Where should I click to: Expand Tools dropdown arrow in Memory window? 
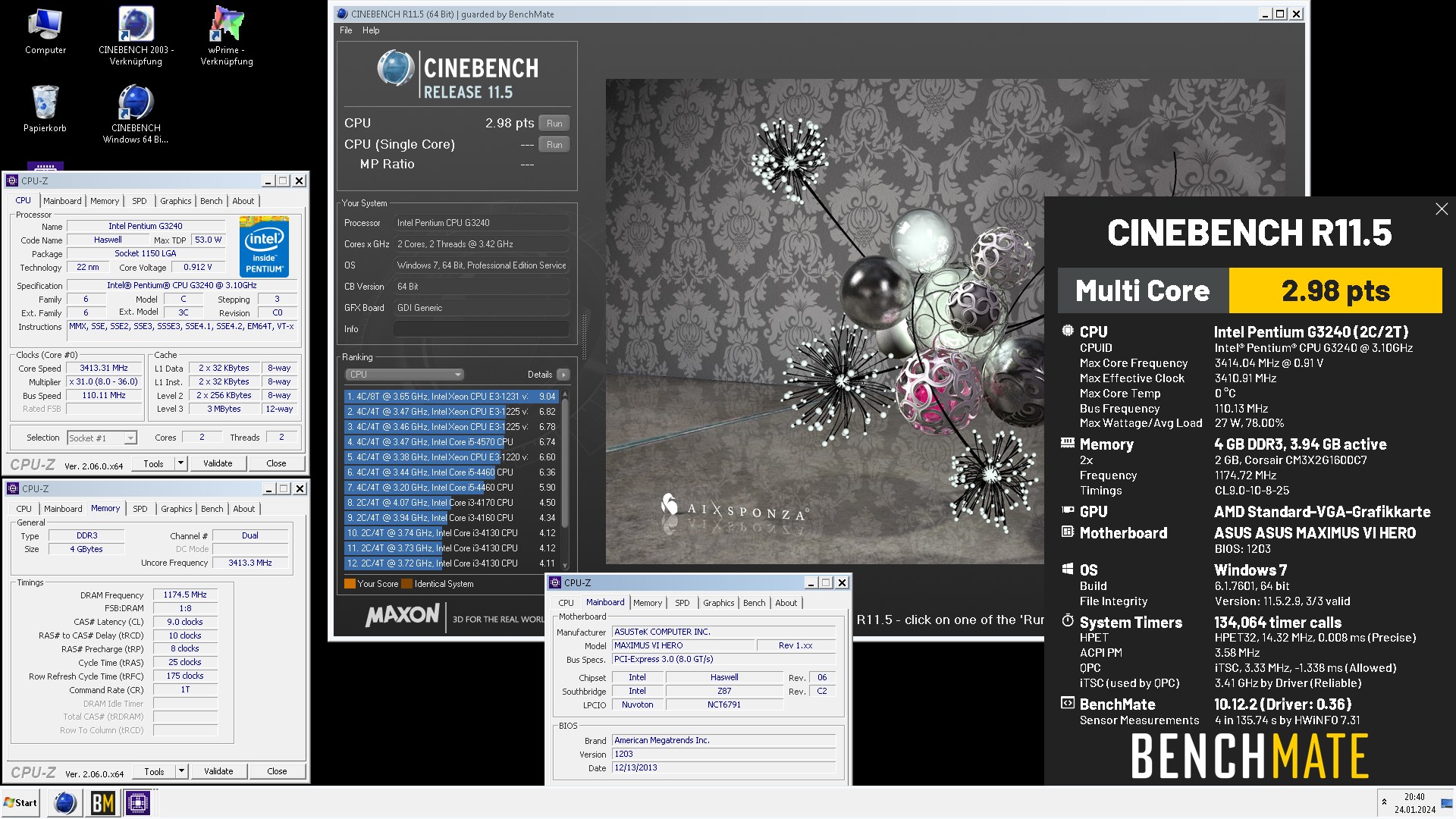click(181, 771)
